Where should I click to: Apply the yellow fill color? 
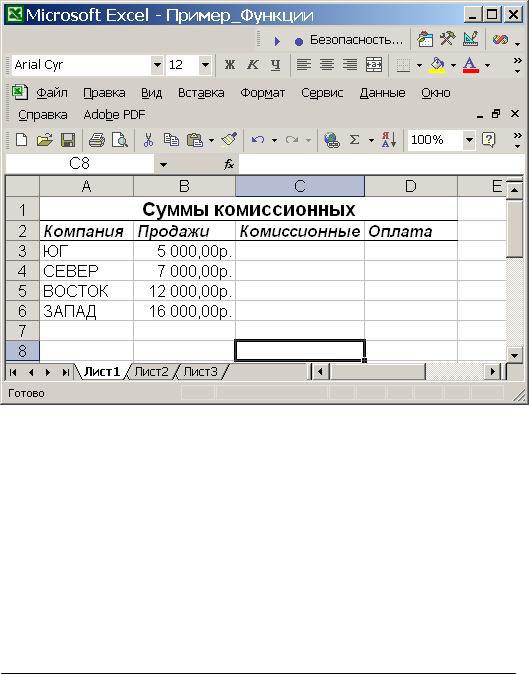tap(437, 65)
